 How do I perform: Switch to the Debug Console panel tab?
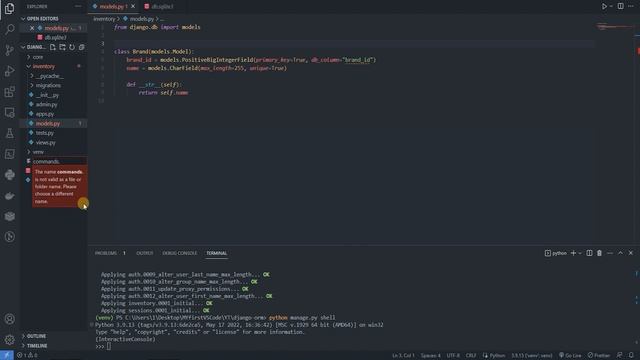[x=180, y=253]
